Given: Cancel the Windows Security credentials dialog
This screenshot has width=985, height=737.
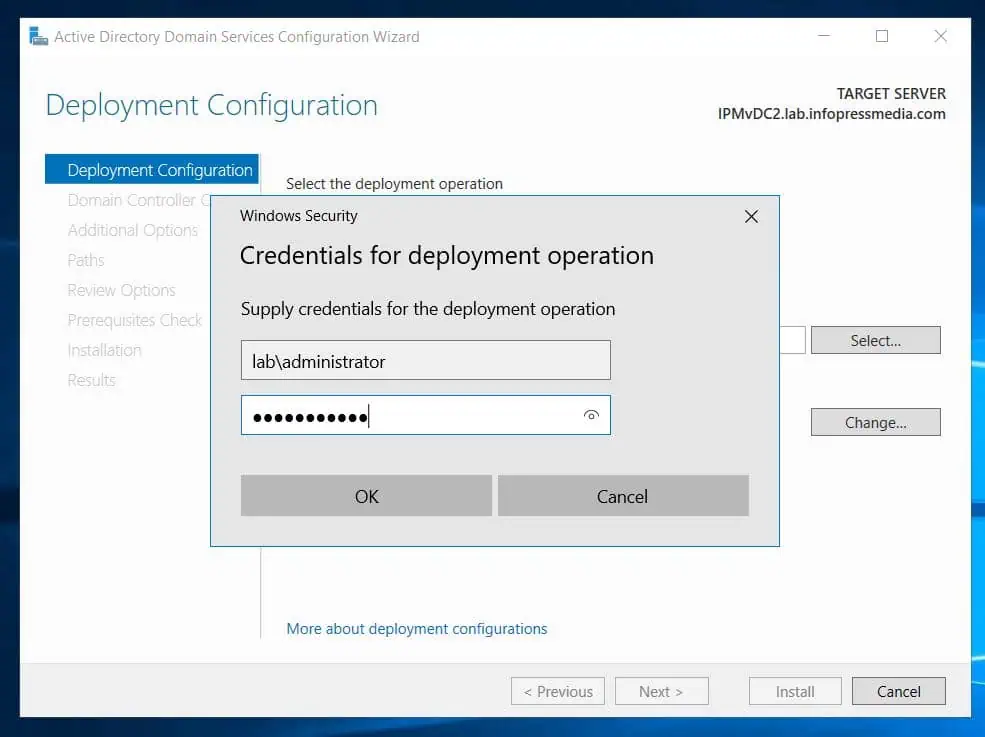Looking at the screenshot, I should pyautogui.click(x=623, y=496).
